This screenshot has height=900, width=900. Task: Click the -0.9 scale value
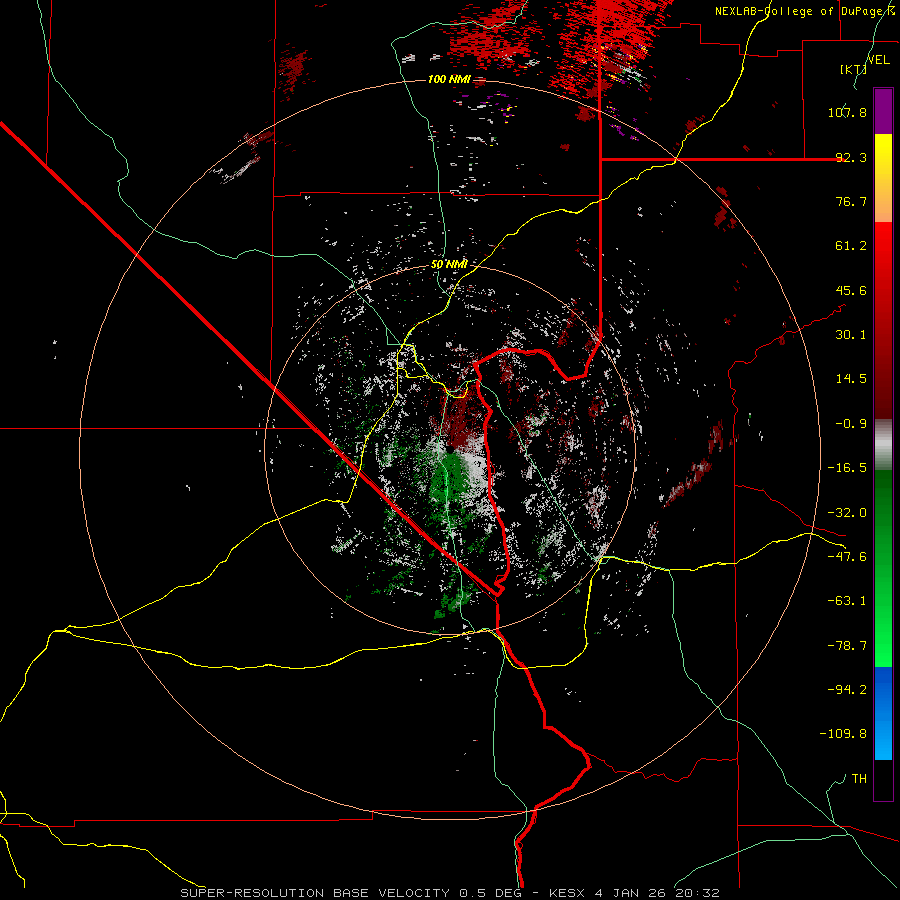pyautogui.click(x=851, y=424)
